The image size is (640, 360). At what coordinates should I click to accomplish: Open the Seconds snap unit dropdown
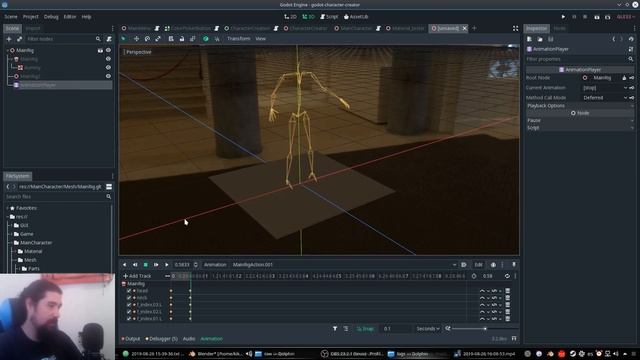pyautogui.click(x=427, y=329)
